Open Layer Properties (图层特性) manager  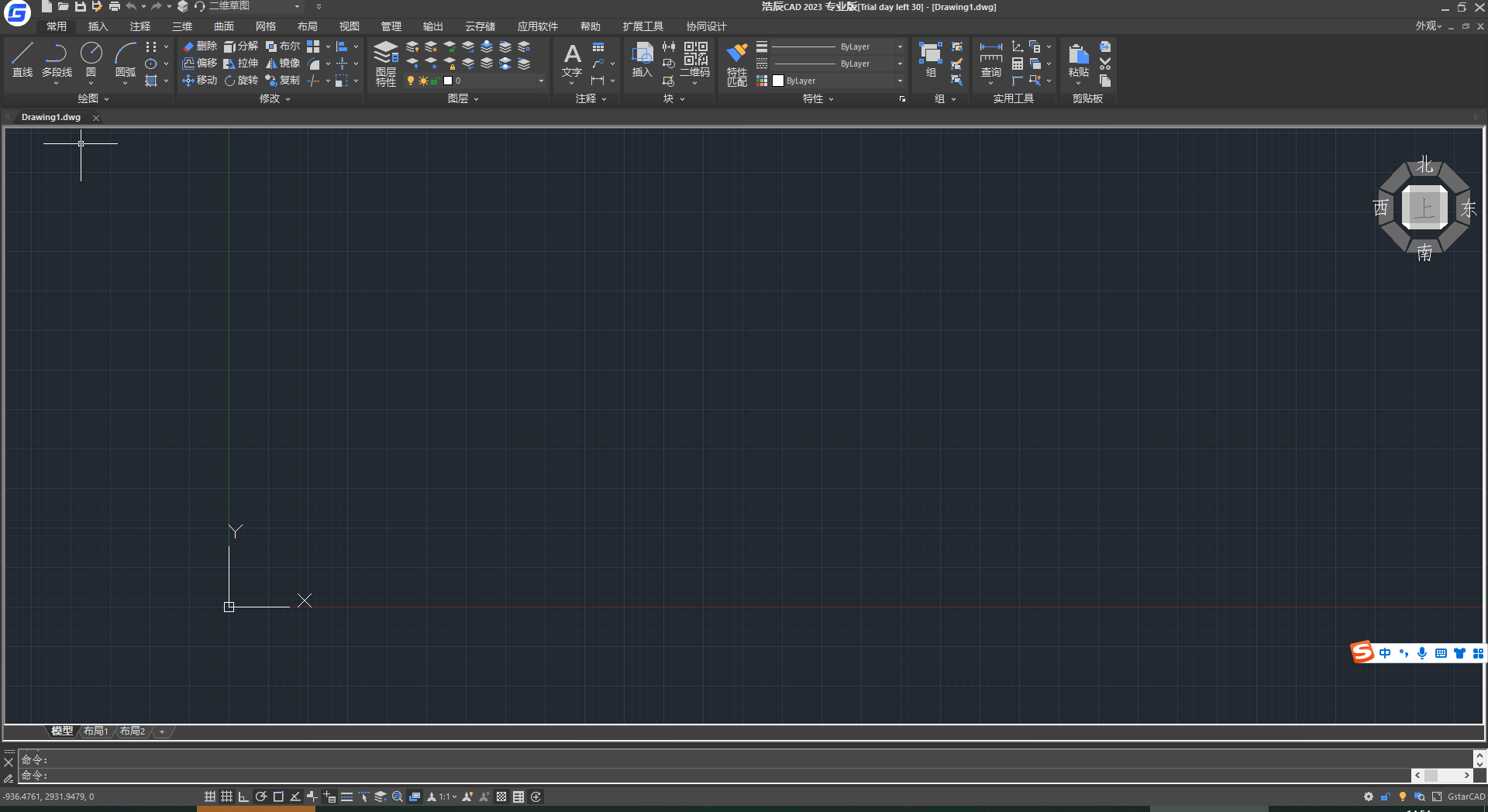386,64
